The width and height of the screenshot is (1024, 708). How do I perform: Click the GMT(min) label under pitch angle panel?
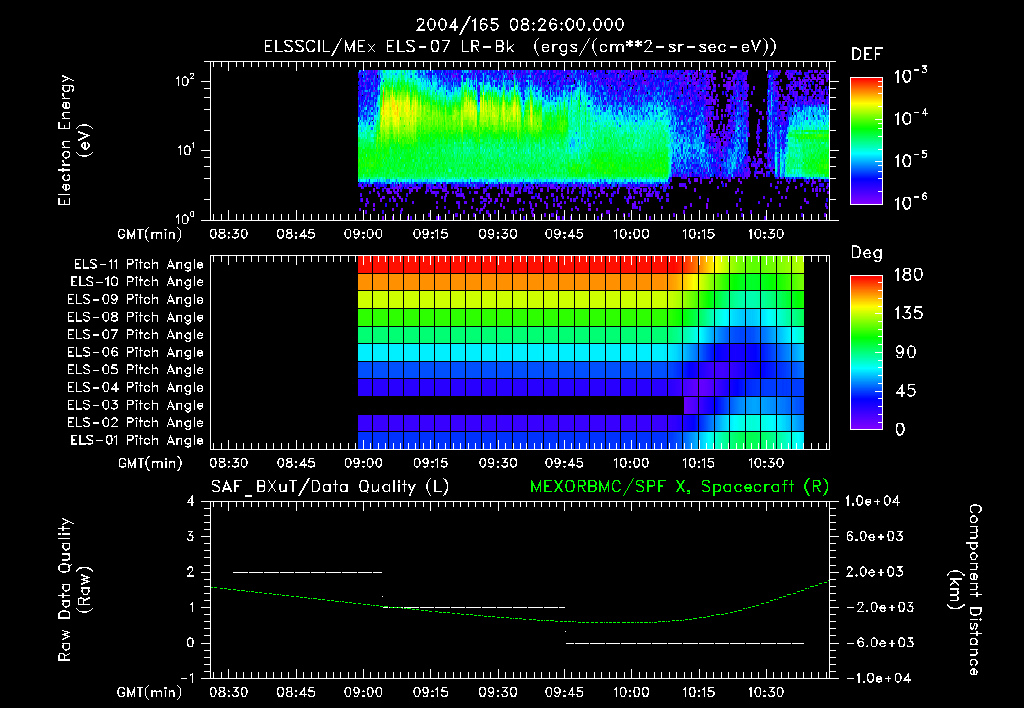[x=150, y=463]
